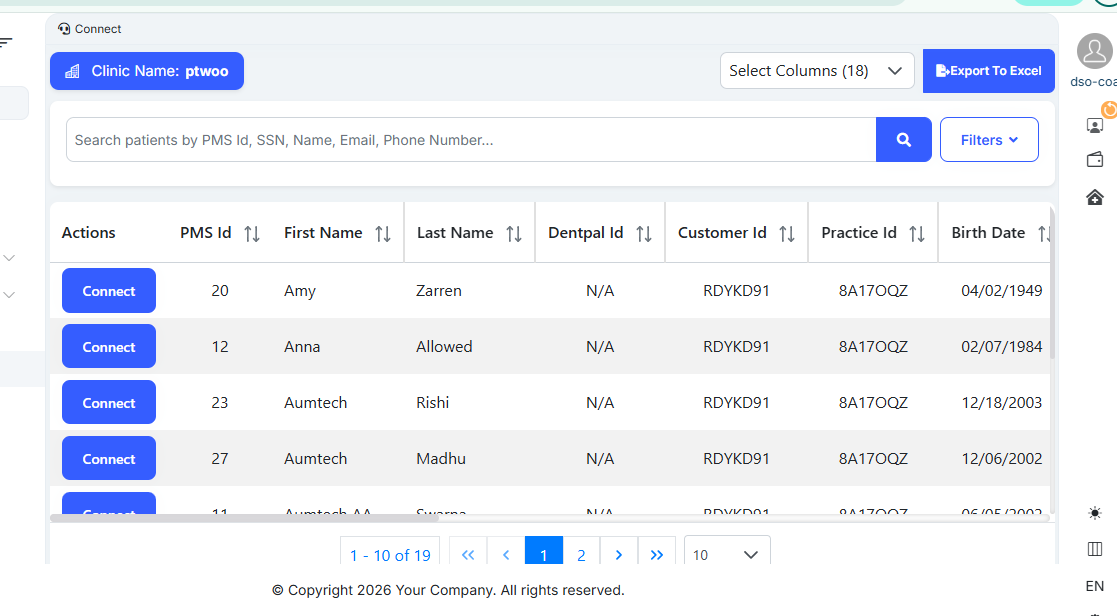This screenshot has width=1117, height=616.
Task: Open the wallet icon in right sidebar
Action: pyautogui.click(x=1094, y=160)
